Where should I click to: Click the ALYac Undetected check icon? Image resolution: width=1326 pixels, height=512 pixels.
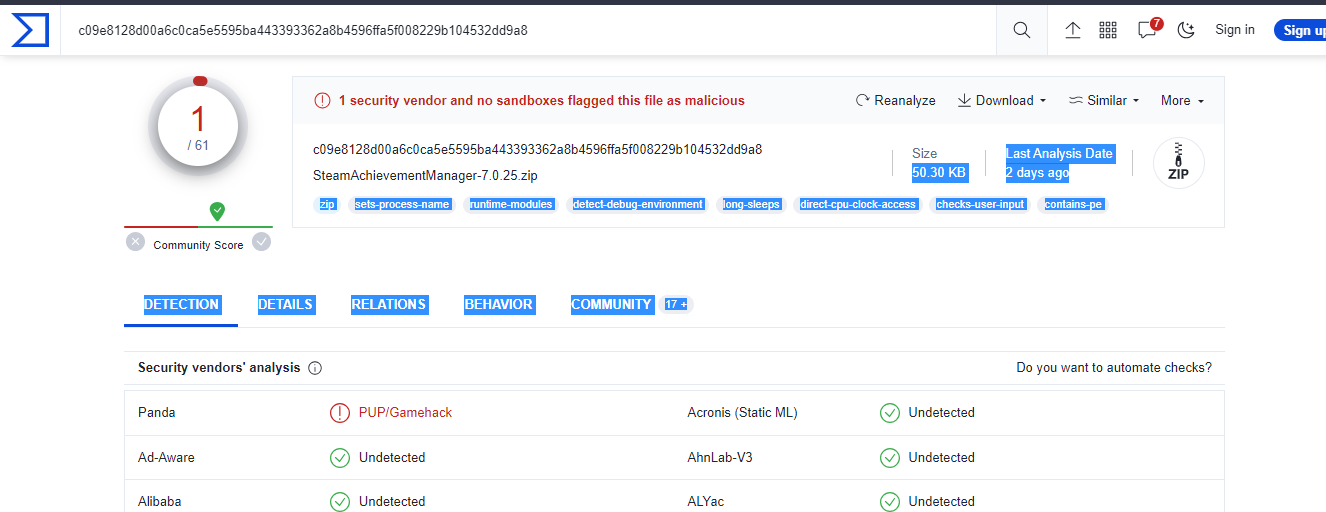890,501
